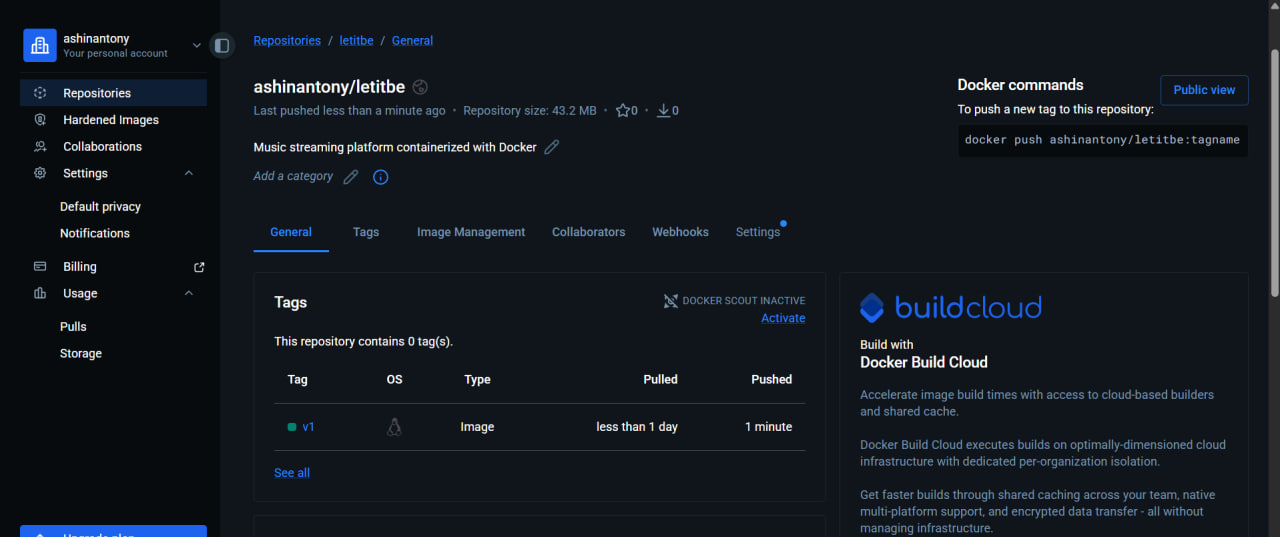Click the Hardened Images shield icon
1280x537 pixels.
[x=40, y=120]
